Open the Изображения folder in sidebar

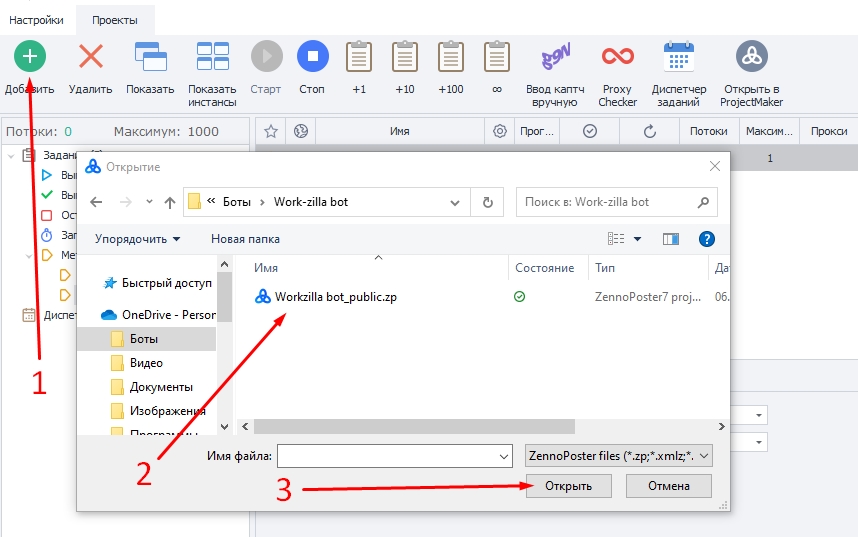[158, 411]
